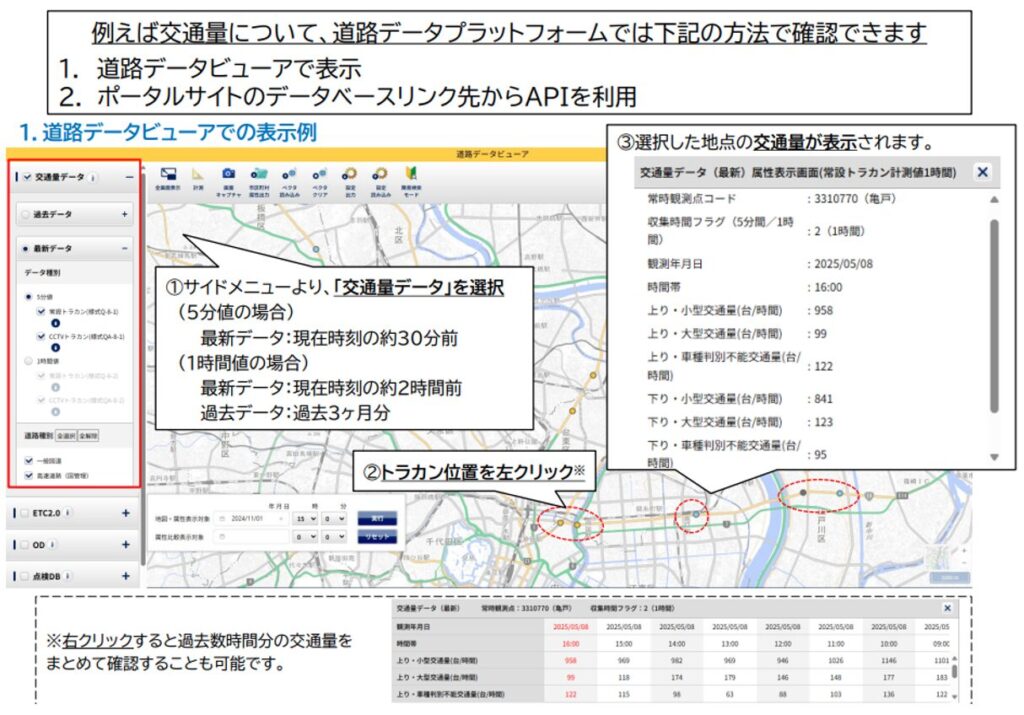Choose the 5分値 radio option
Viewport: 1024px width, 715px height.
point(28,297)
